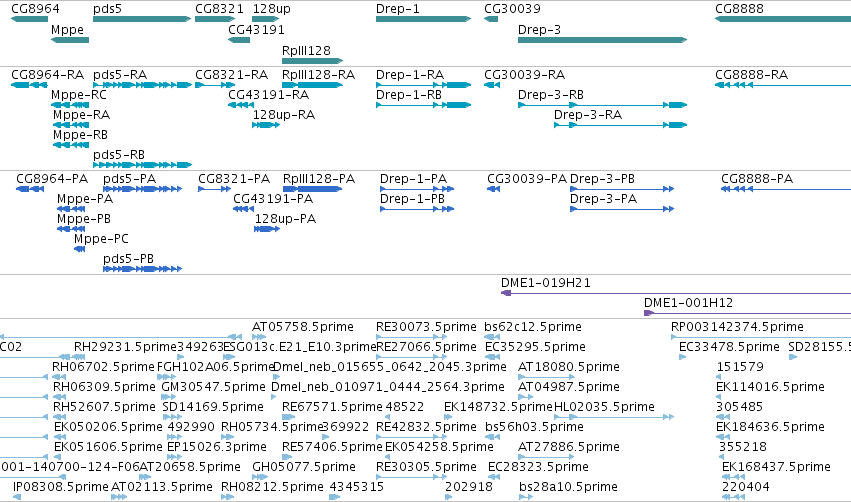Select the CG8321-RA transcript label
The image size is (851, 502).
(232, 74)
